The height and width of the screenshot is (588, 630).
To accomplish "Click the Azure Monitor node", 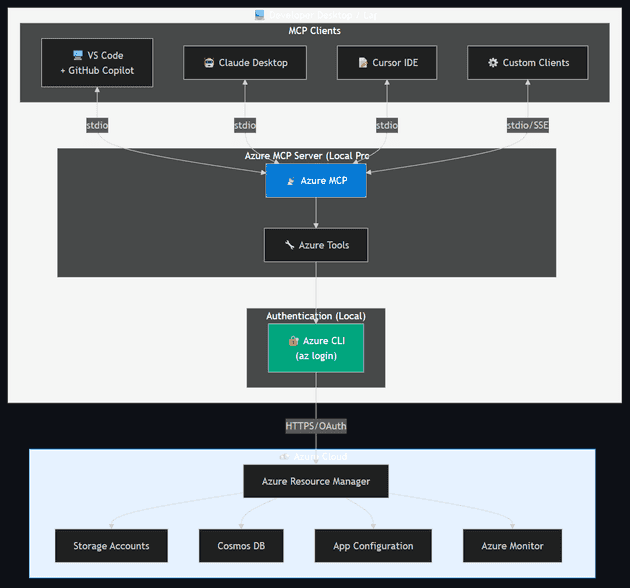I will (512, 546).
